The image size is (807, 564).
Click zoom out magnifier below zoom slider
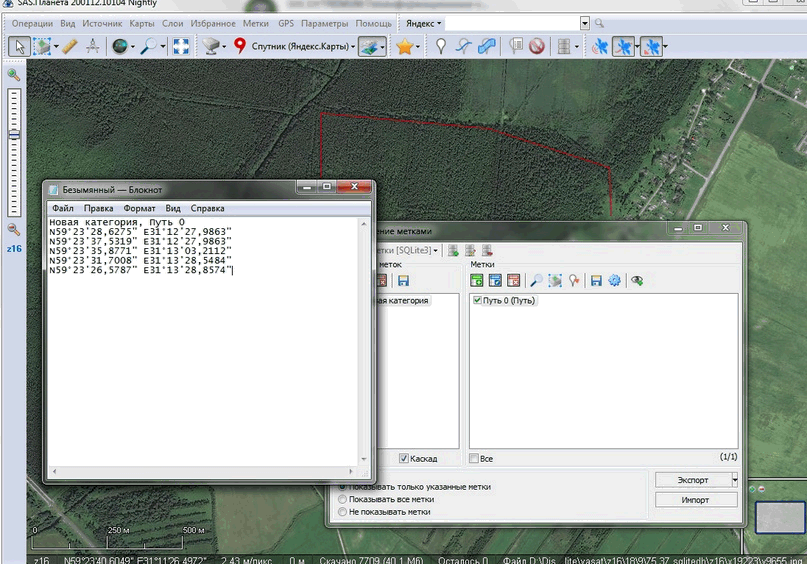(14, 229)
